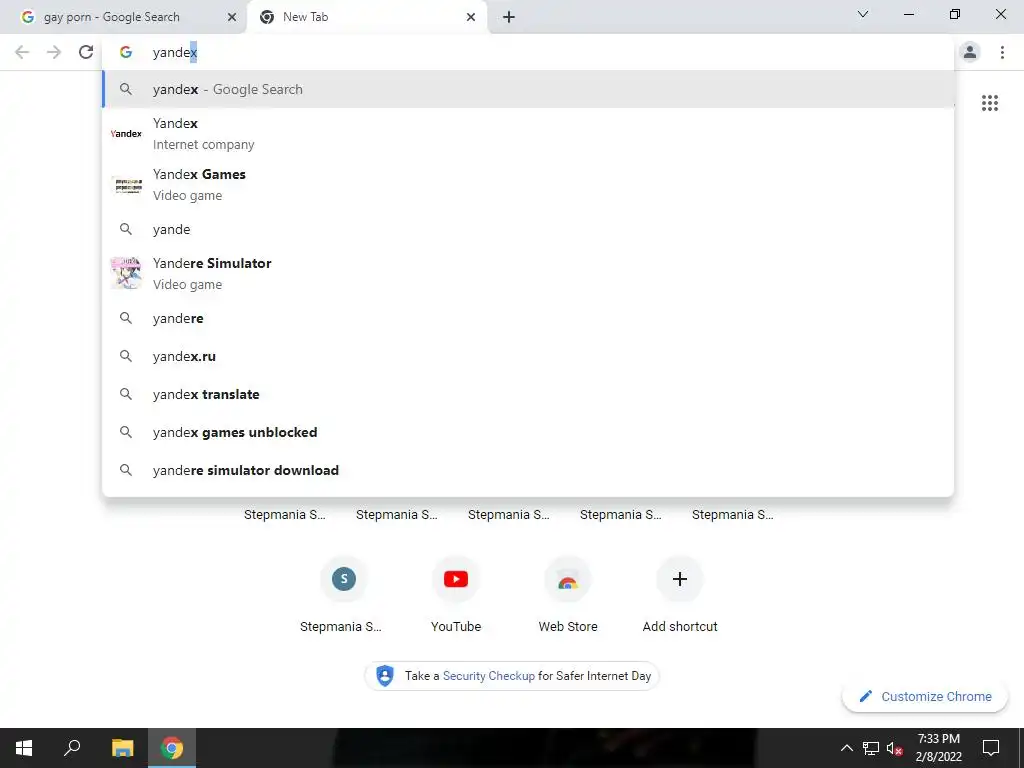Show hidden system tray icons
1024x768 pixels.
pos(846,748)
